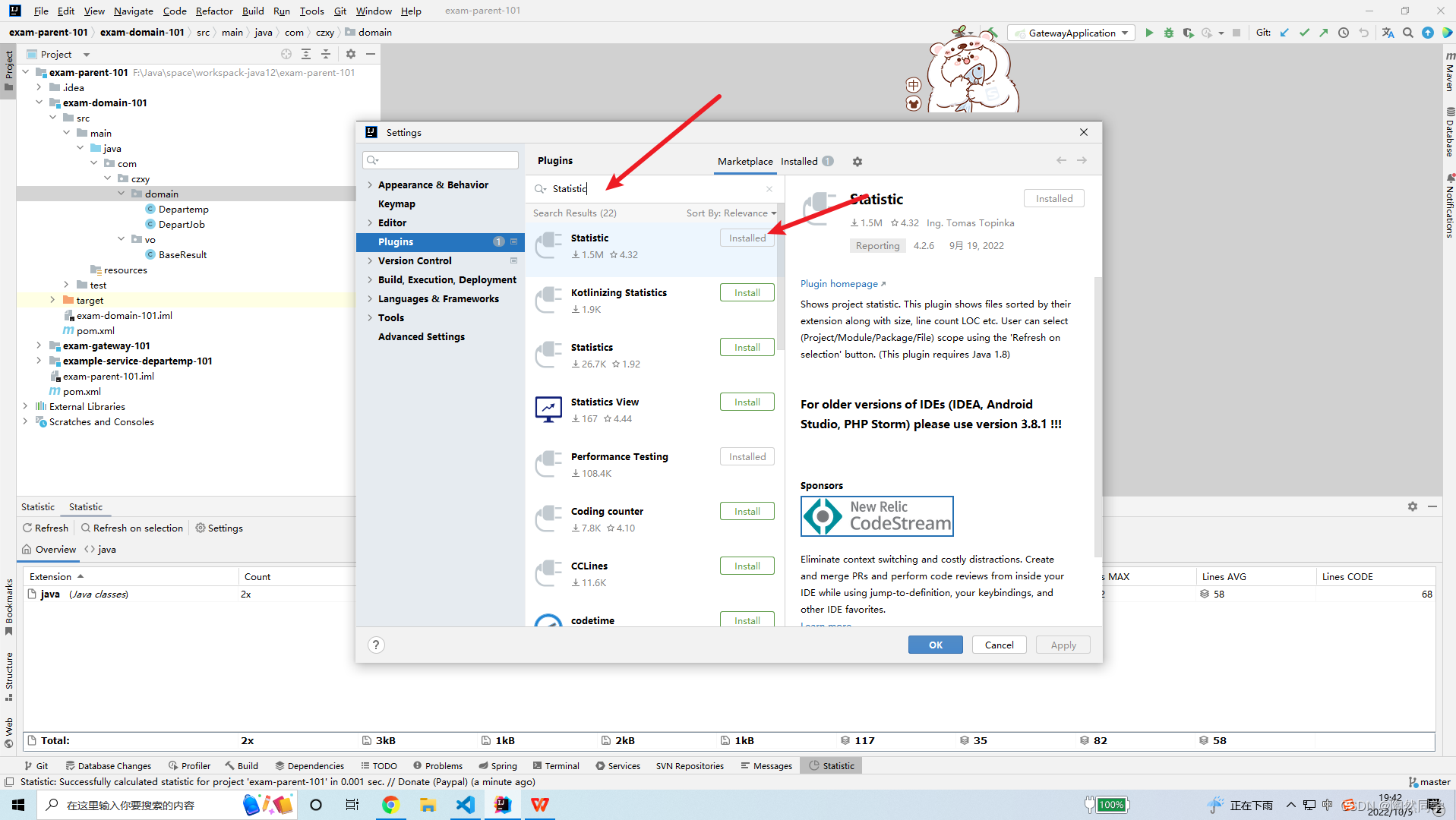Open Maven tool window on right sidebar
1456x820 pixels.
[x=1449, y=72]
